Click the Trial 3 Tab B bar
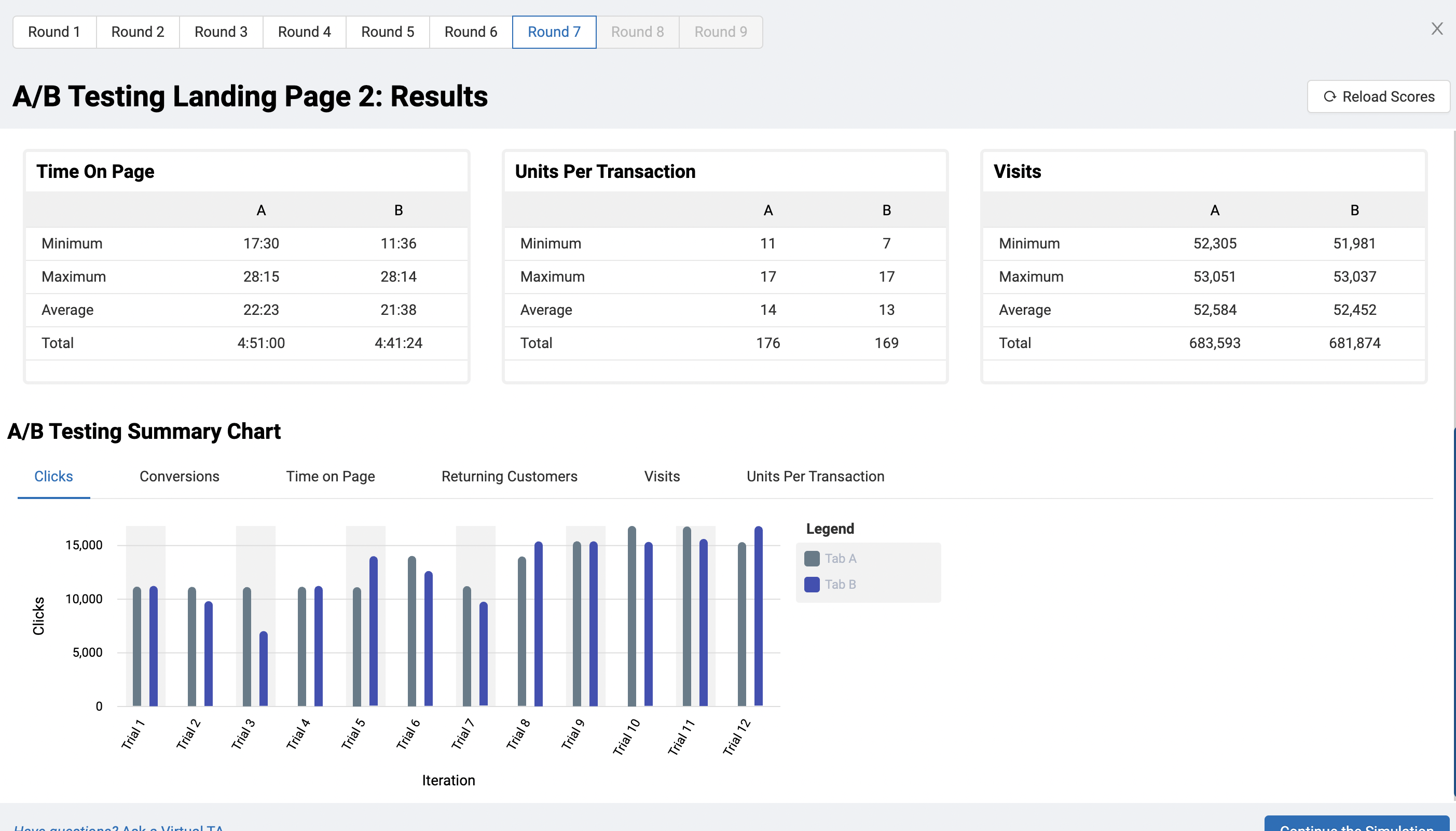This screenshot has width=1456, height=831. [x=264, y=668]
